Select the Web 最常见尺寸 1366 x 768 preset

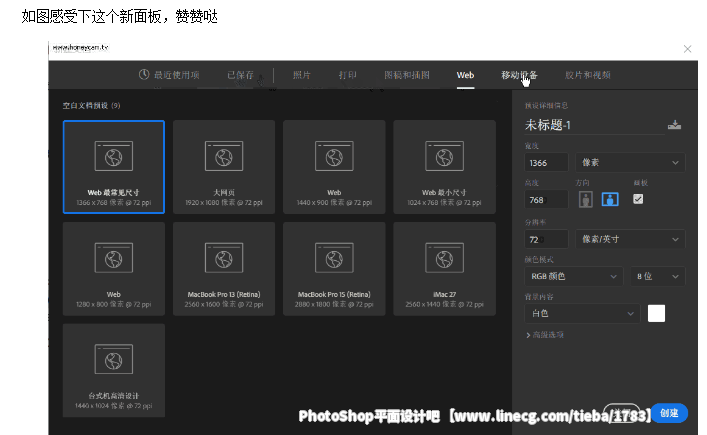(114, 167)
